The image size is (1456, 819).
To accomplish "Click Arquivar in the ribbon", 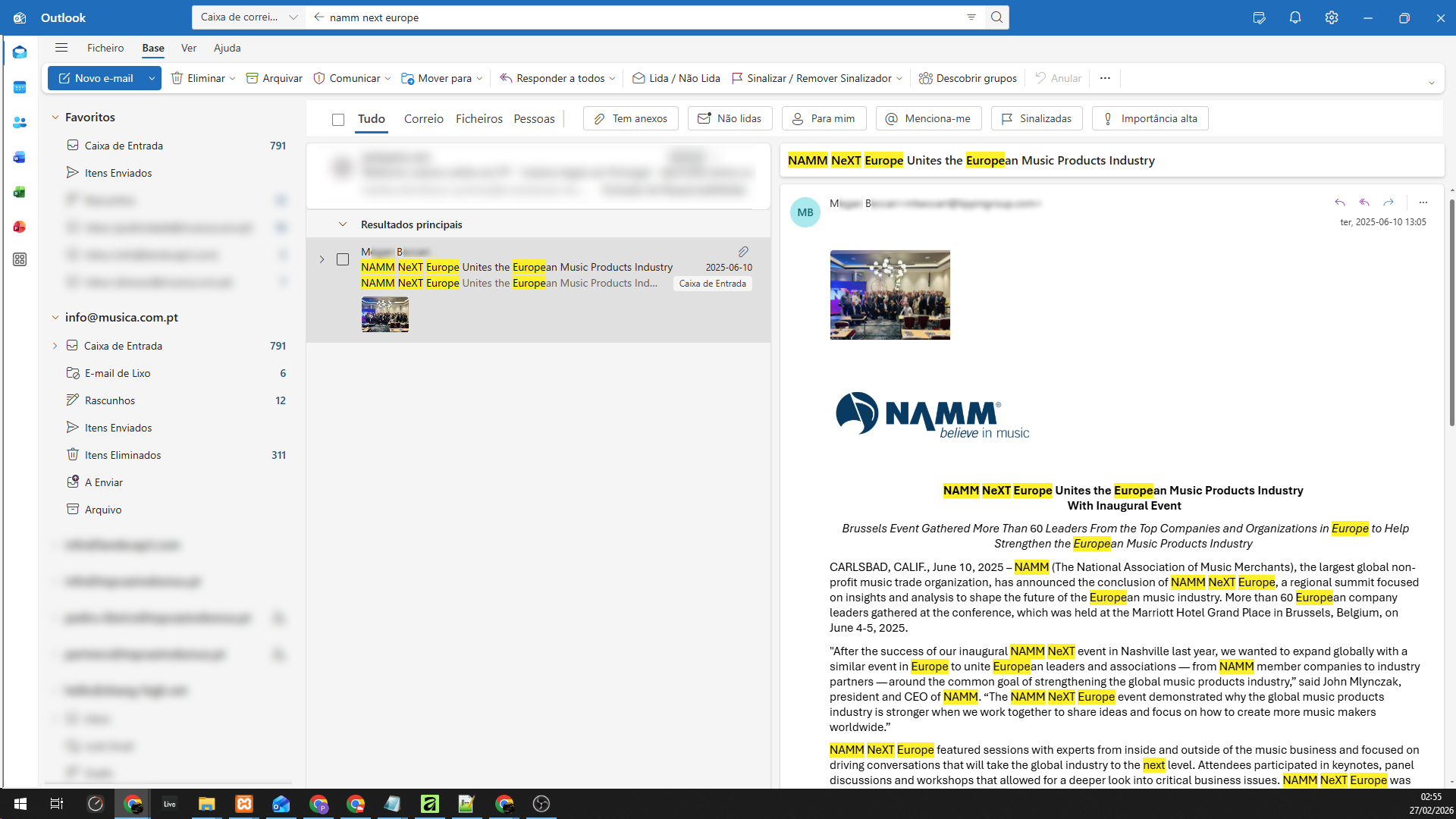I will tap(274, 78).
